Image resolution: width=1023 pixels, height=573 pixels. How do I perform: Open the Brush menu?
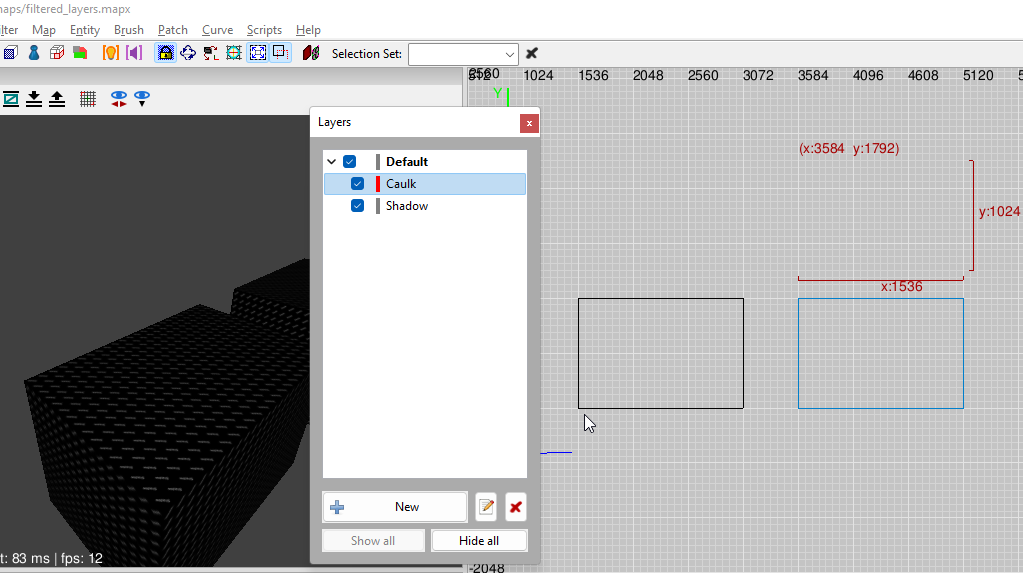tap(128, 30)
